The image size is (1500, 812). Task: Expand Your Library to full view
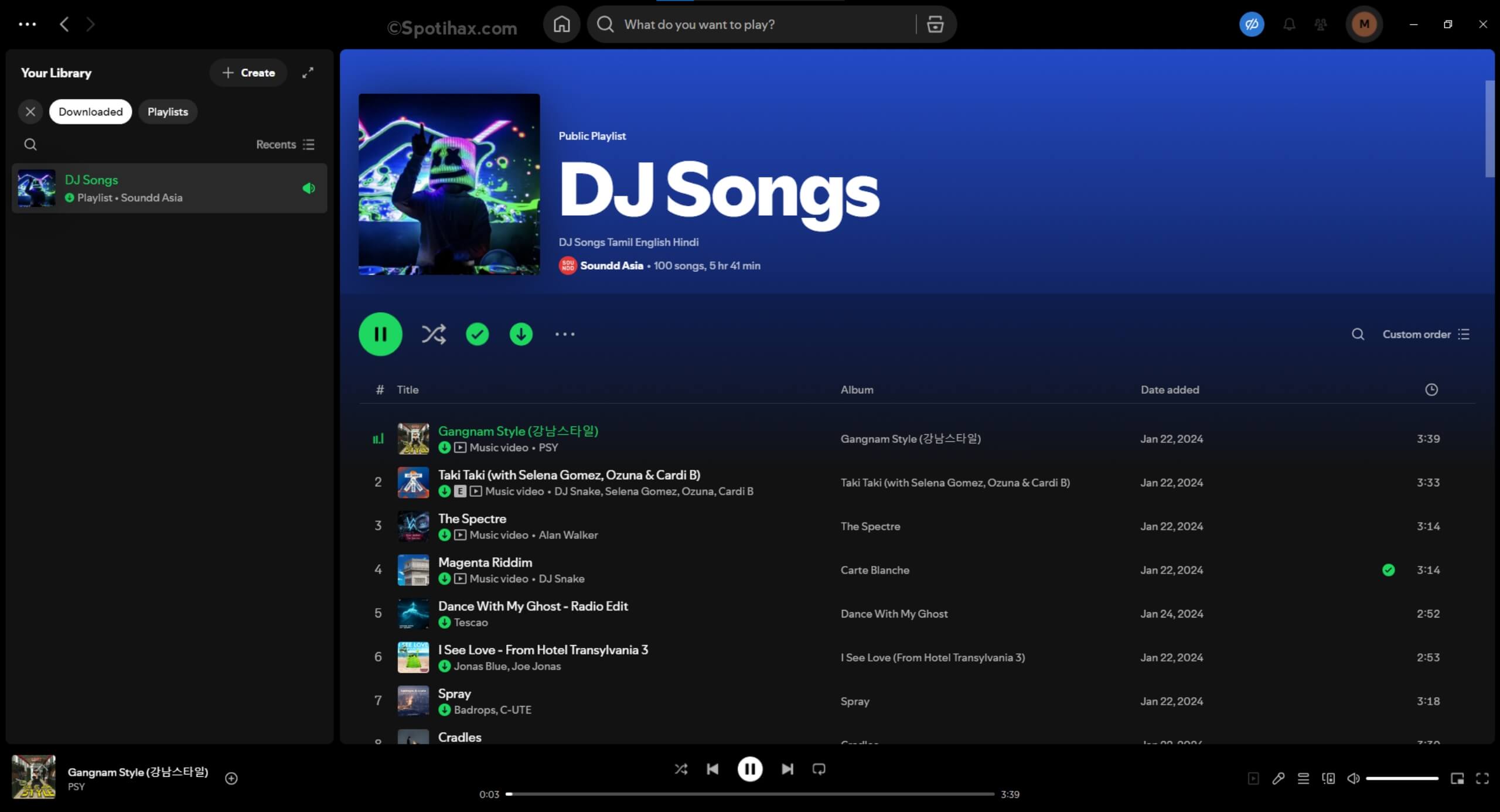pos(308,73)
